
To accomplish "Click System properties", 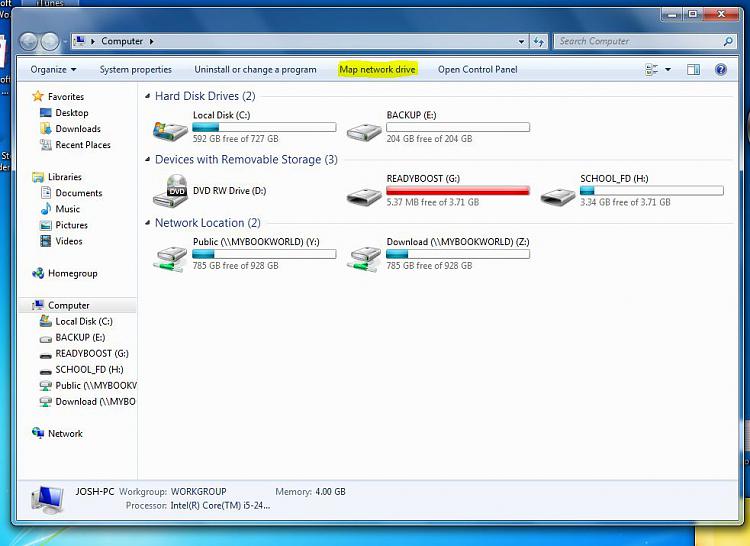I will [135, 69].
